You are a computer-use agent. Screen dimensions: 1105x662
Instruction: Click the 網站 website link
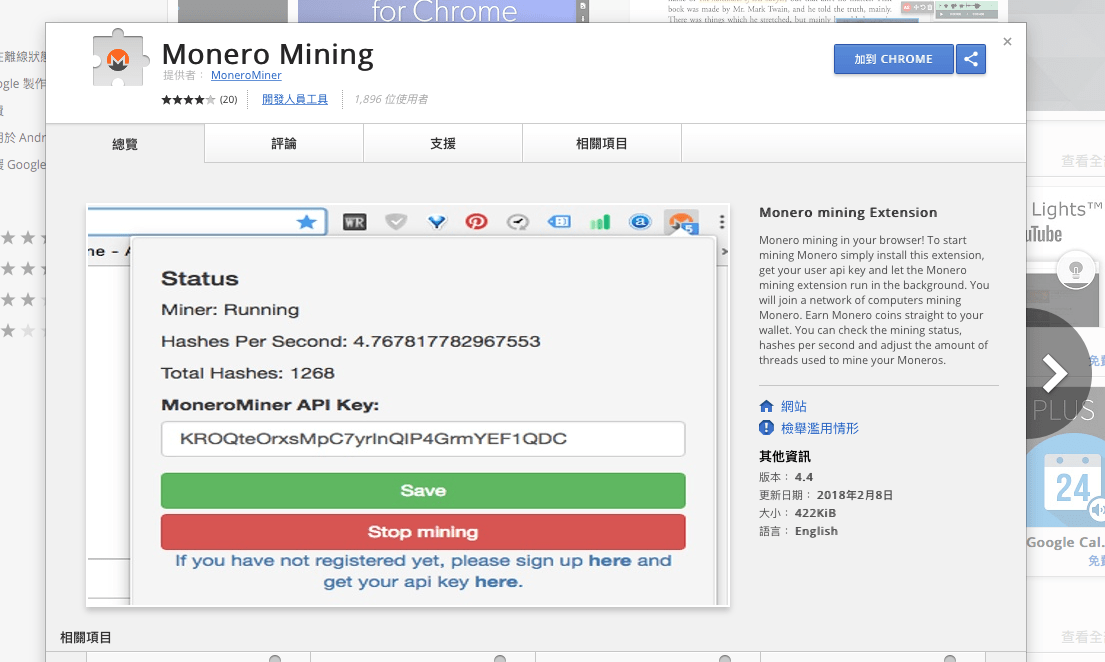click(794, 406)
